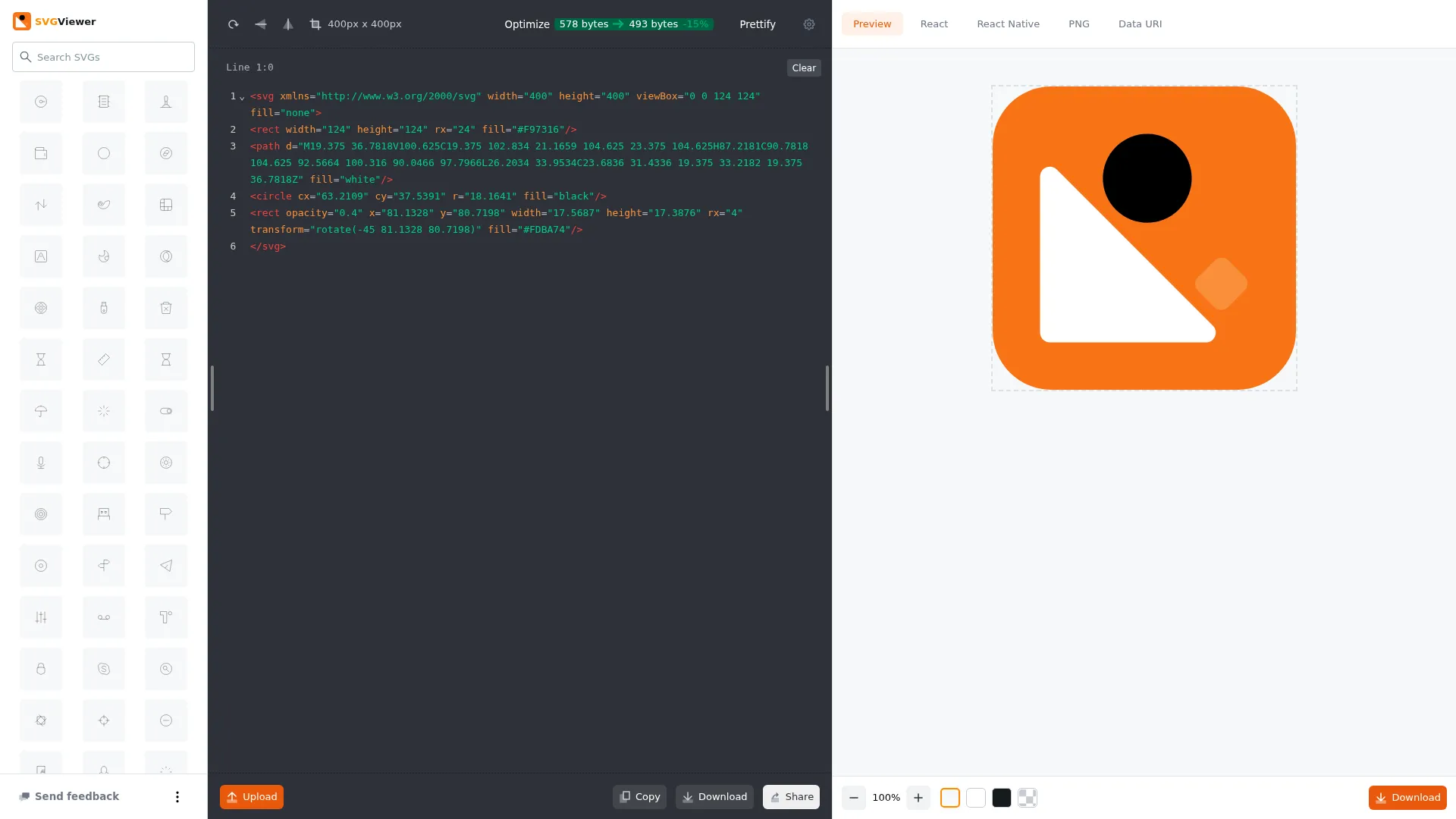Select the letter A box icon

41,256
